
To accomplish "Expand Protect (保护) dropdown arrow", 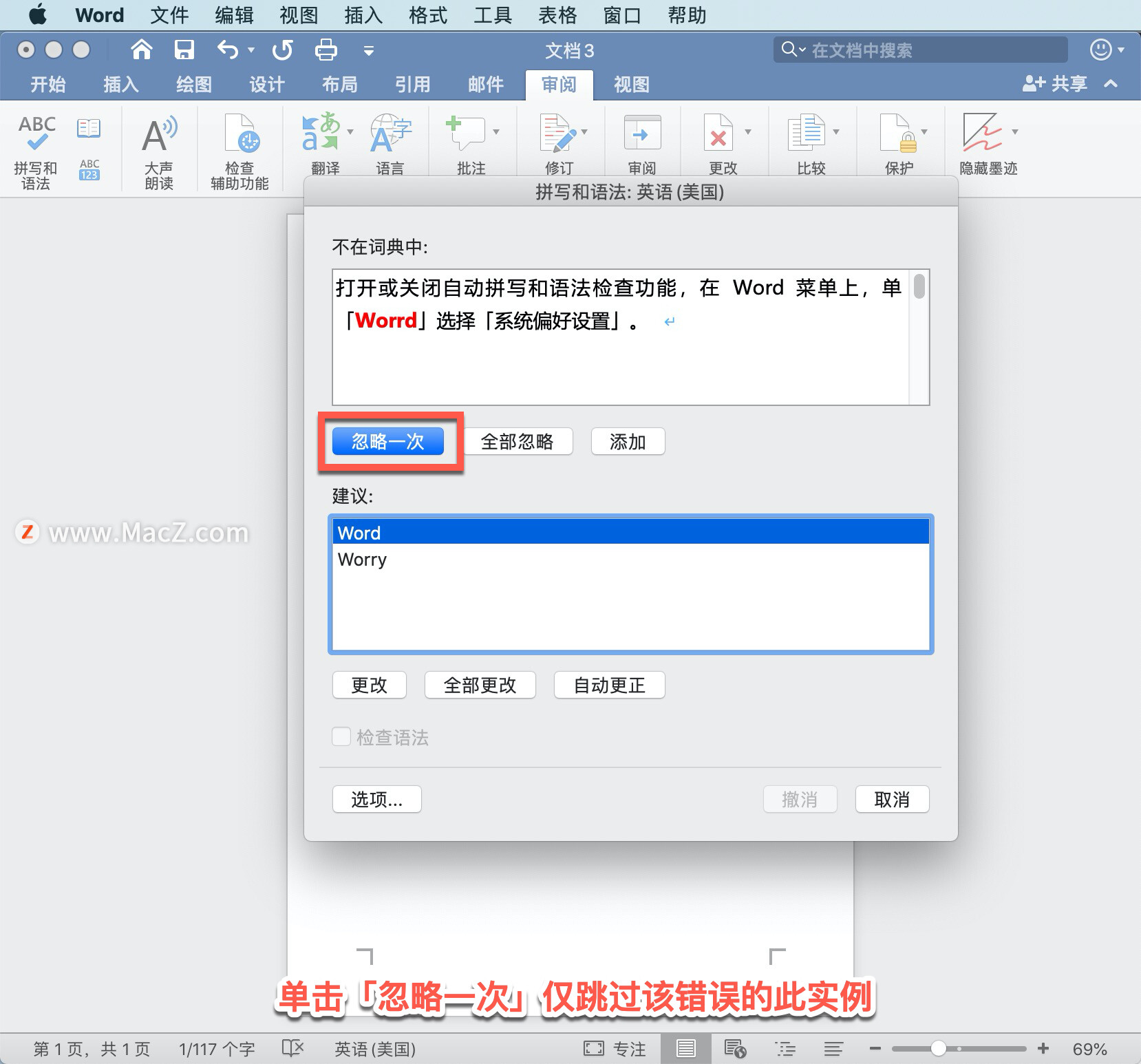I will 924,131.
